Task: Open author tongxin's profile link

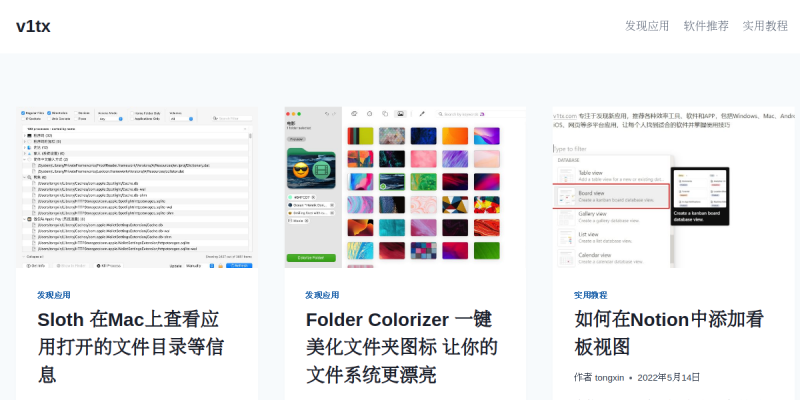Action: point(609,378)
